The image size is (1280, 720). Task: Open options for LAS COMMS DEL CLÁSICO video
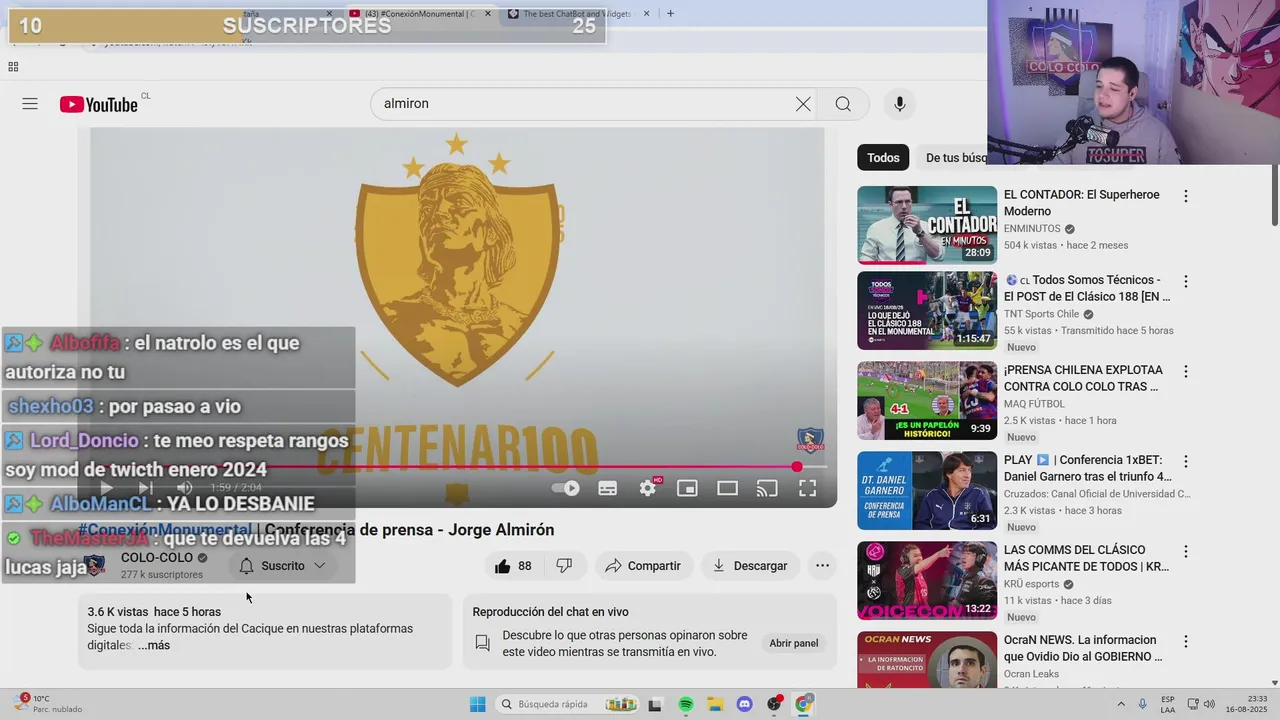pos(1186,551)
